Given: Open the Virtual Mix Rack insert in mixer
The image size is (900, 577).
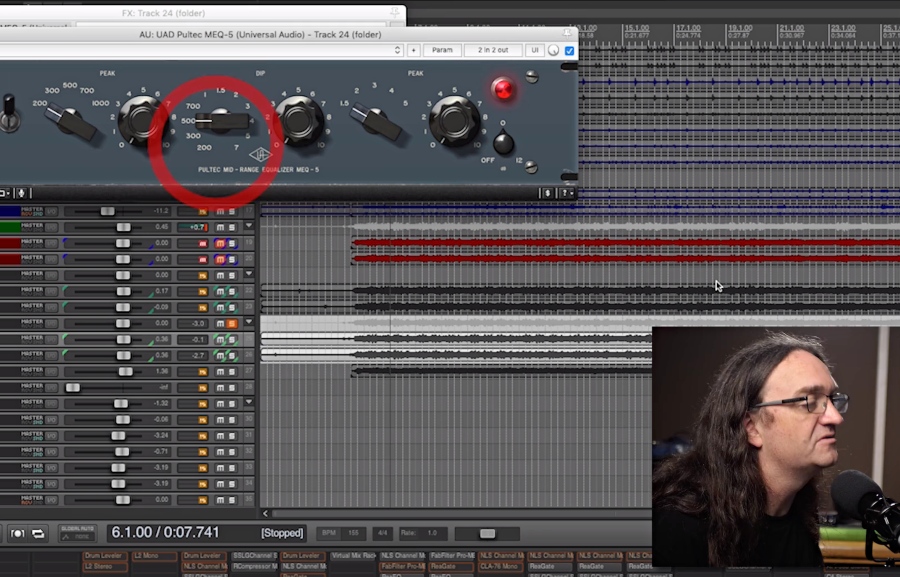Looking at the screenshot, I should point(353,556).
